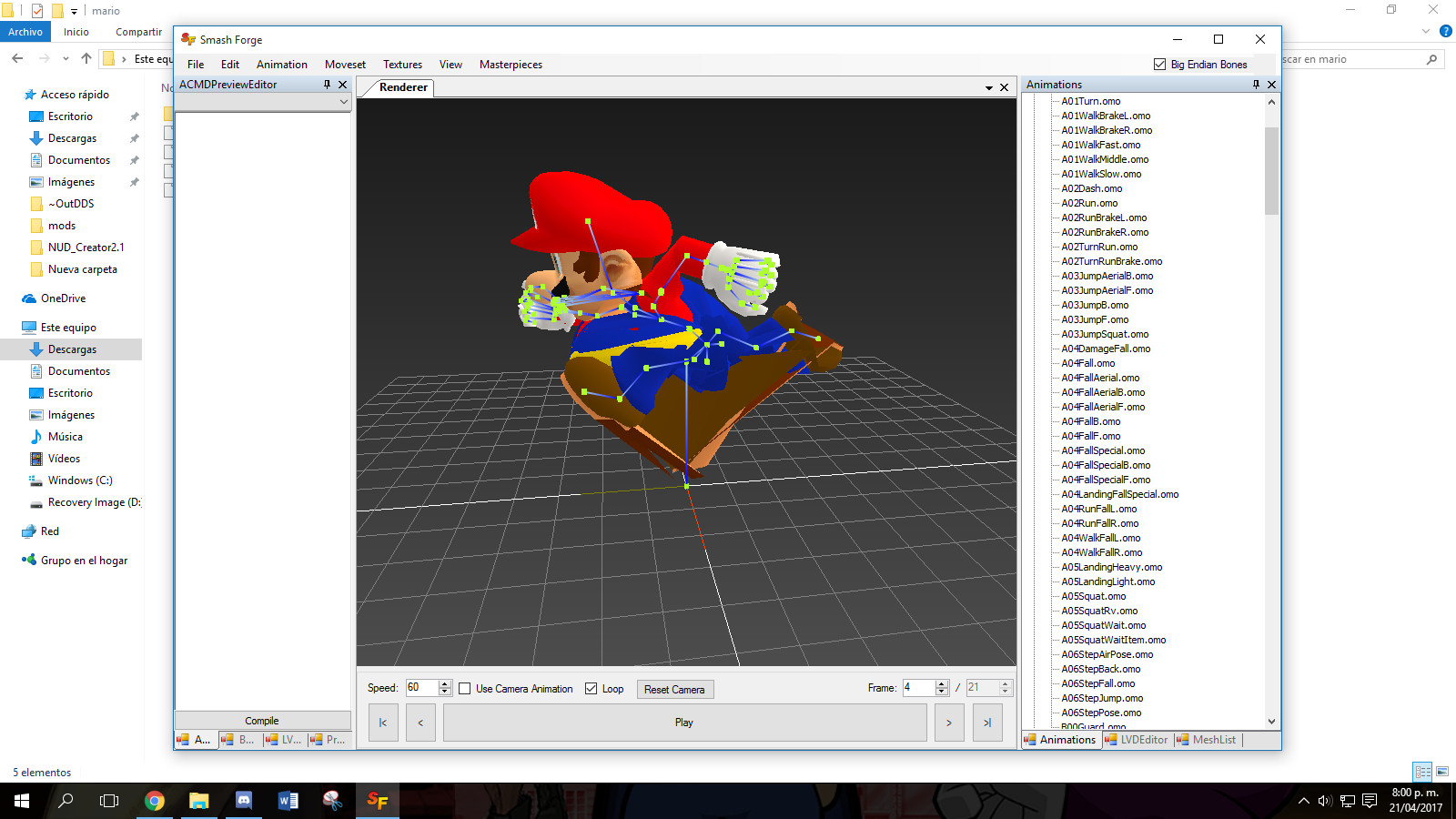This screenshot has width=1456, height=819.
Task: Open the Renderer panel dropdown arrow
Action: [988, 86]
